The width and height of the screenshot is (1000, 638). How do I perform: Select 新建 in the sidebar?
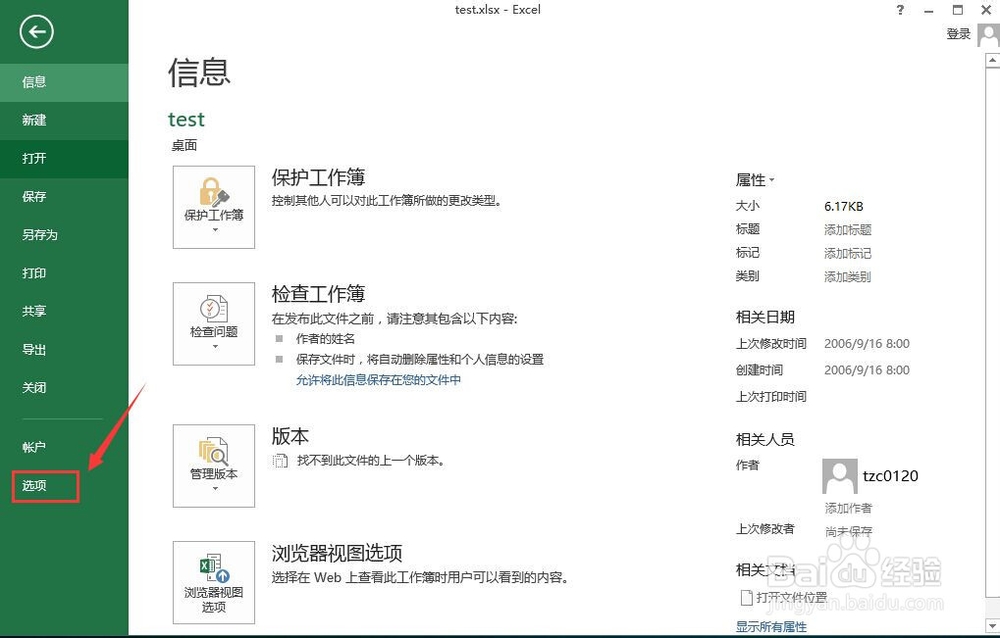tap(64, 120)
